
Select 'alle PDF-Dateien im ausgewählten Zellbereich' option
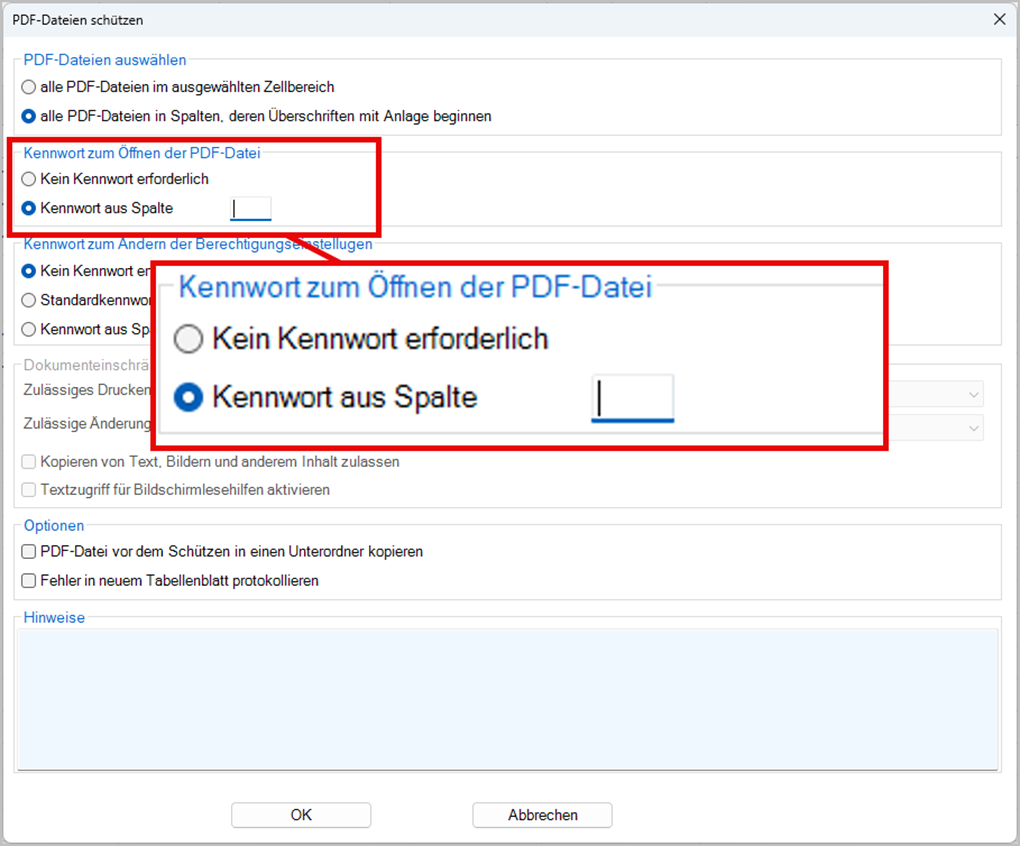(29, 87)
